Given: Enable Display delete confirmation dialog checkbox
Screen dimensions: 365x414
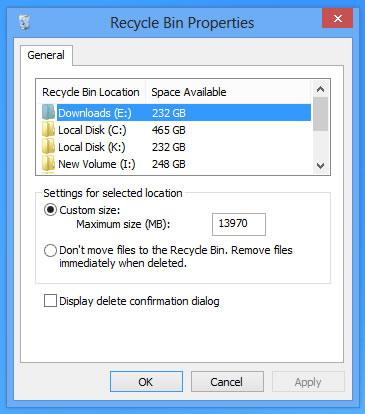Looking at the screenshot, I should [x=50, y=301].
